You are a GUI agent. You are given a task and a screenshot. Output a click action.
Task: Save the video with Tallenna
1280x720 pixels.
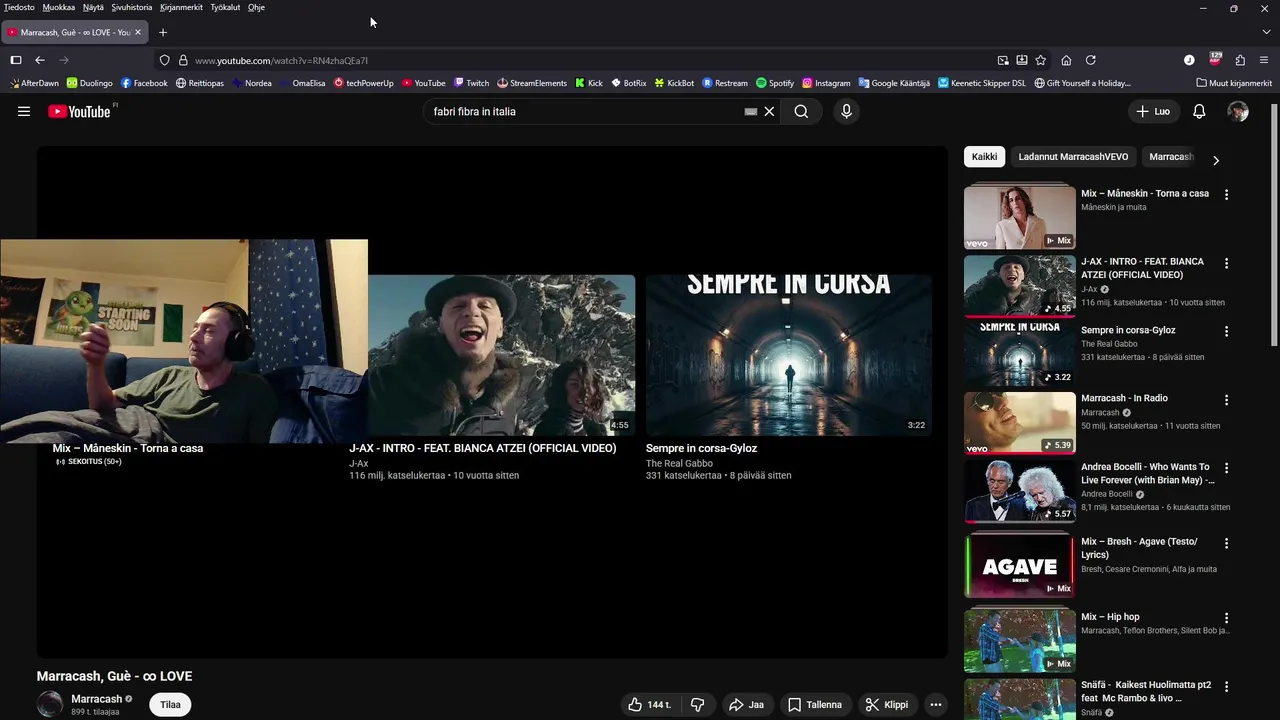815,704
